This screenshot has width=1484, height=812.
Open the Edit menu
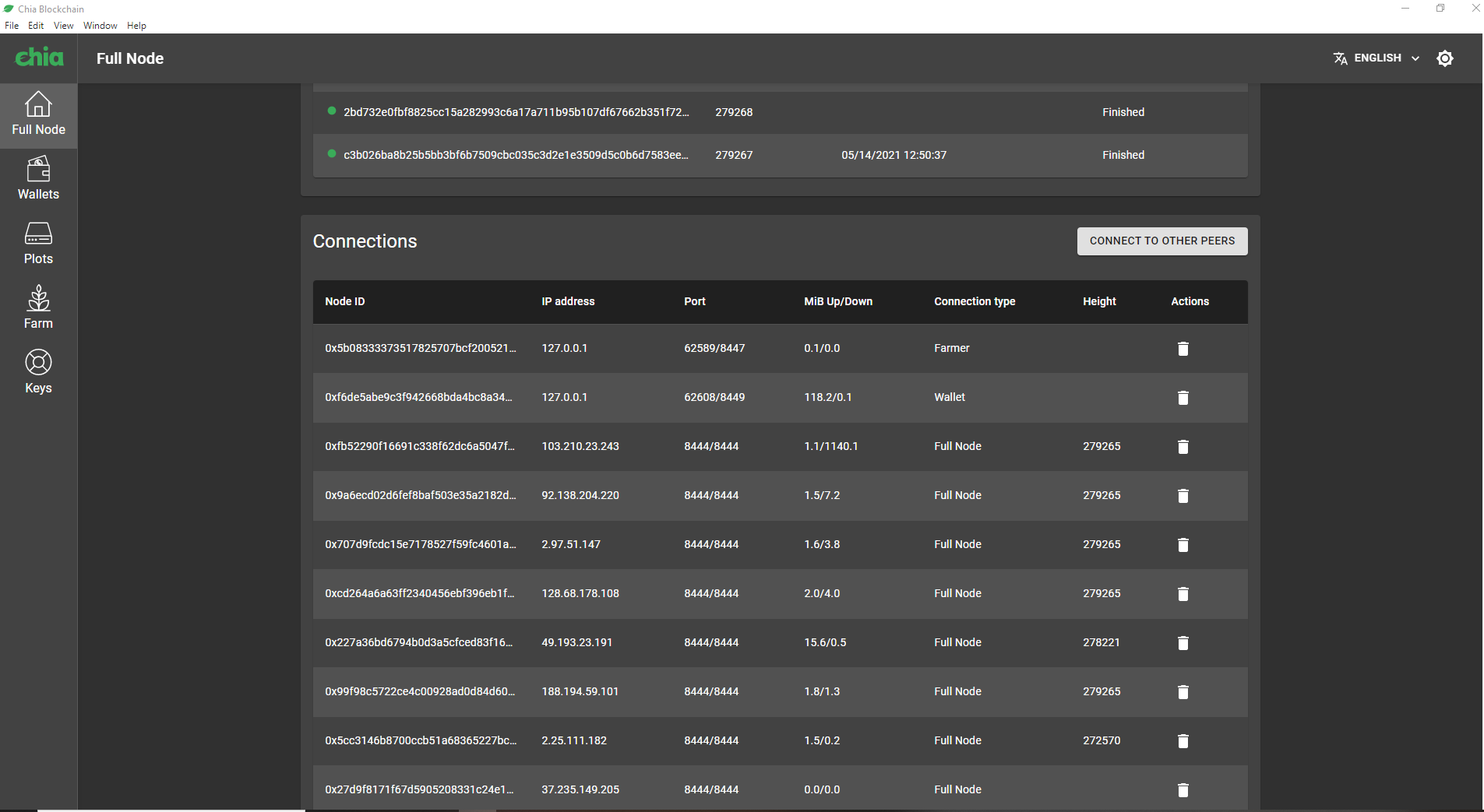pyautogui.click(x=36, y=26)
